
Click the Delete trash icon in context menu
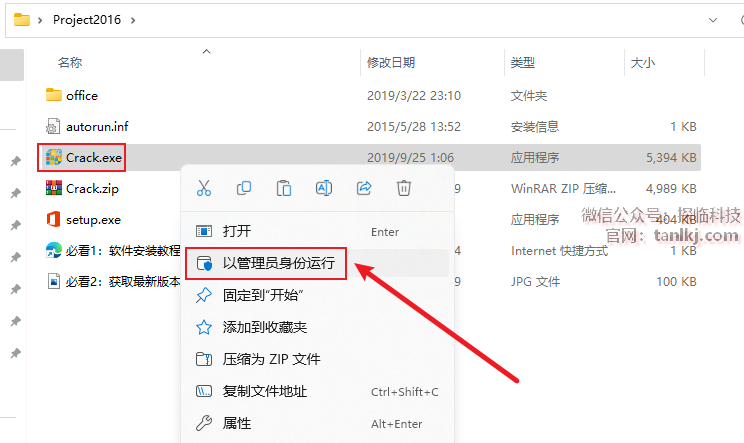coord(404,188)
